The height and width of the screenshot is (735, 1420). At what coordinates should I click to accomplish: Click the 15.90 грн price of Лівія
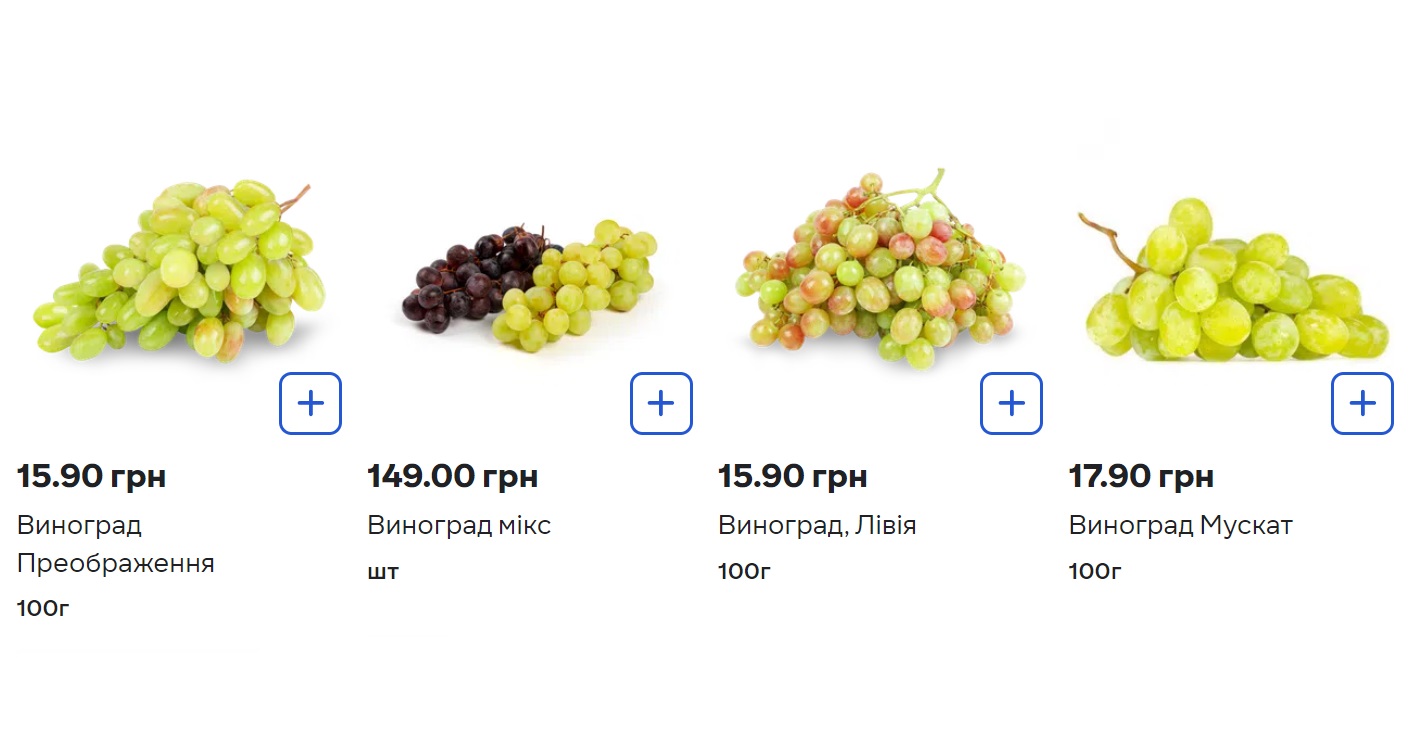pos(792,476)
